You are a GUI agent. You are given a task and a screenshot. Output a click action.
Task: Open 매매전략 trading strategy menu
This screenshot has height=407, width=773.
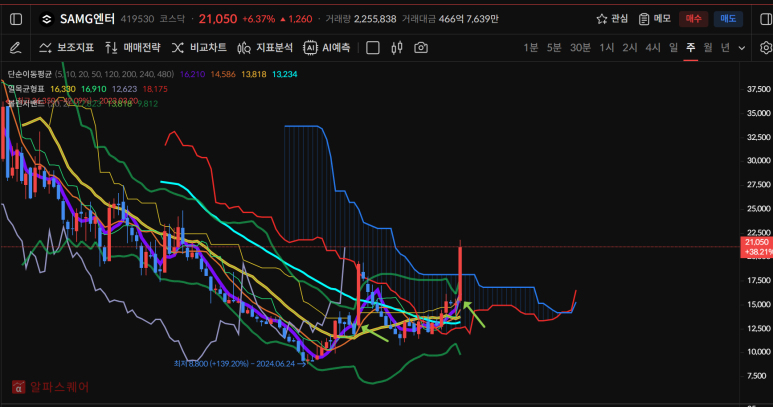(133, 48)
